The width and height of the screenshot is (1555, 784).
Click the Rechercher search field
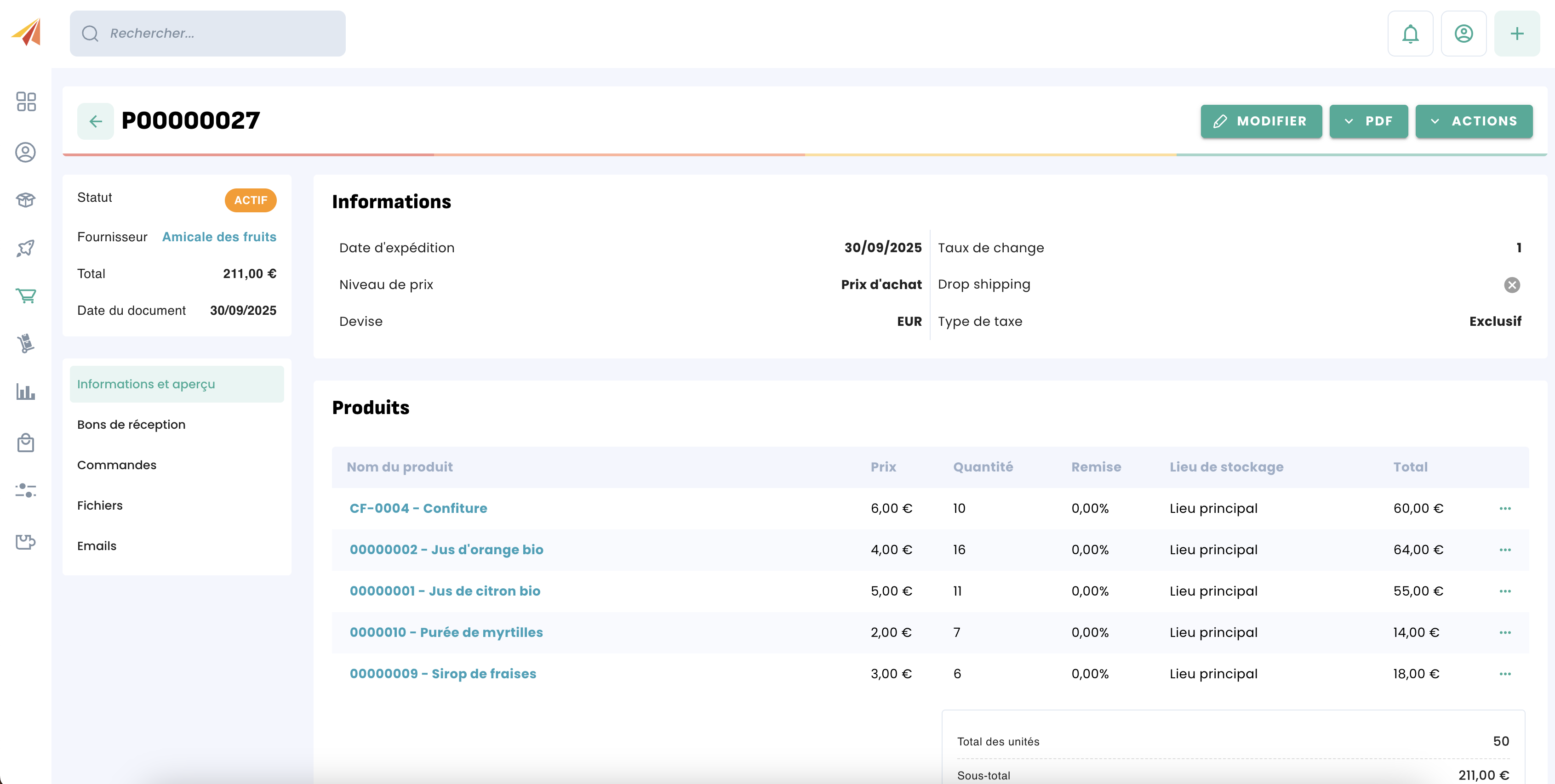tap(208, 34)
